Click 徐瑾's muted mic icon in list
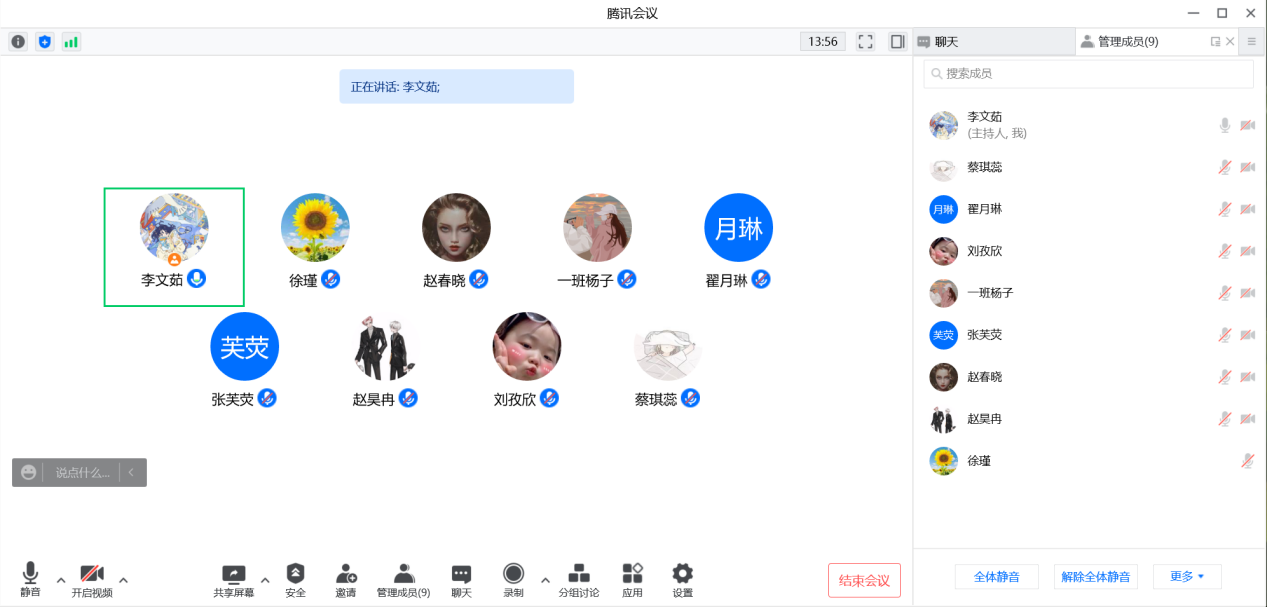Viewport: 1267px width, 607px height. point(1248,461)
